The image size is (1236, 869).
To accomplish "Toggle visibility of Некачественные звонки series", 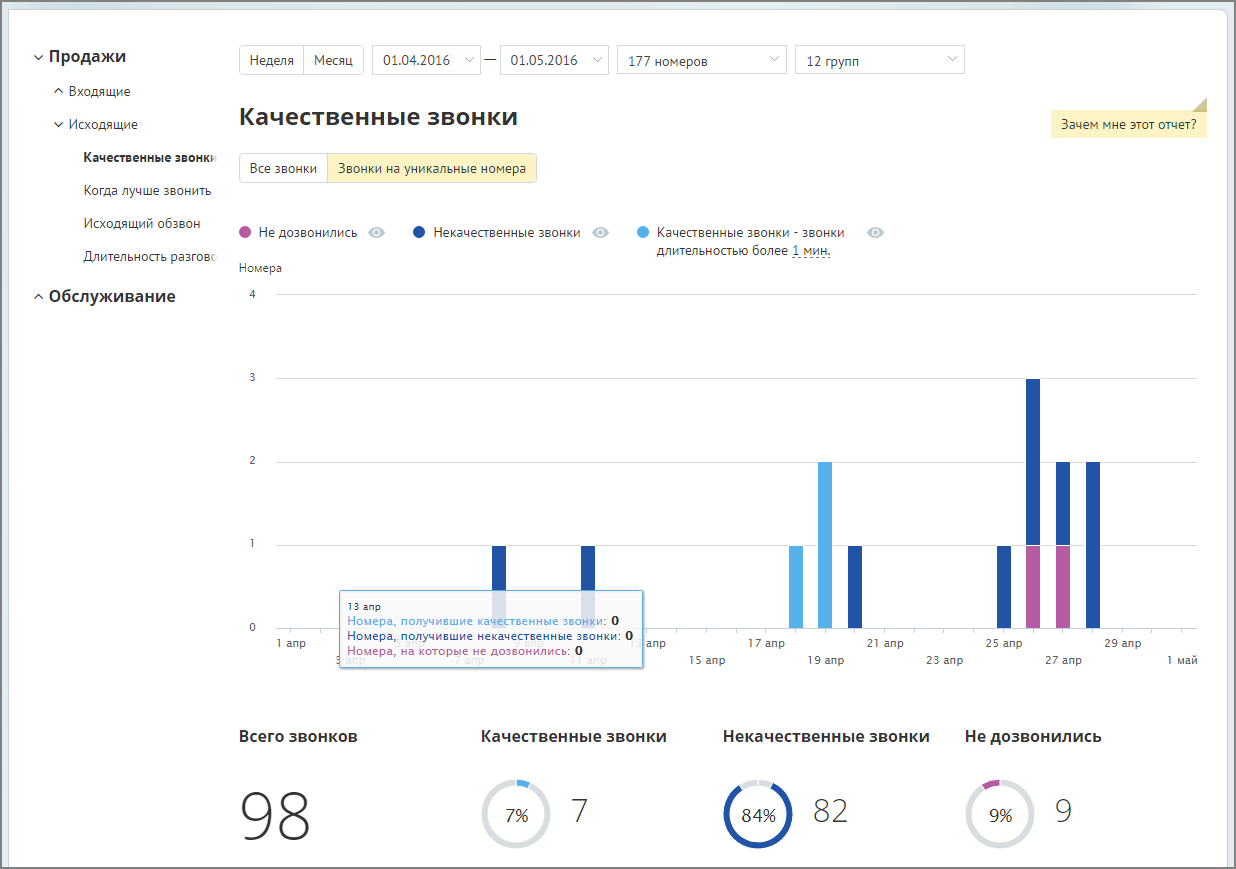I will [x=600, y=232].
